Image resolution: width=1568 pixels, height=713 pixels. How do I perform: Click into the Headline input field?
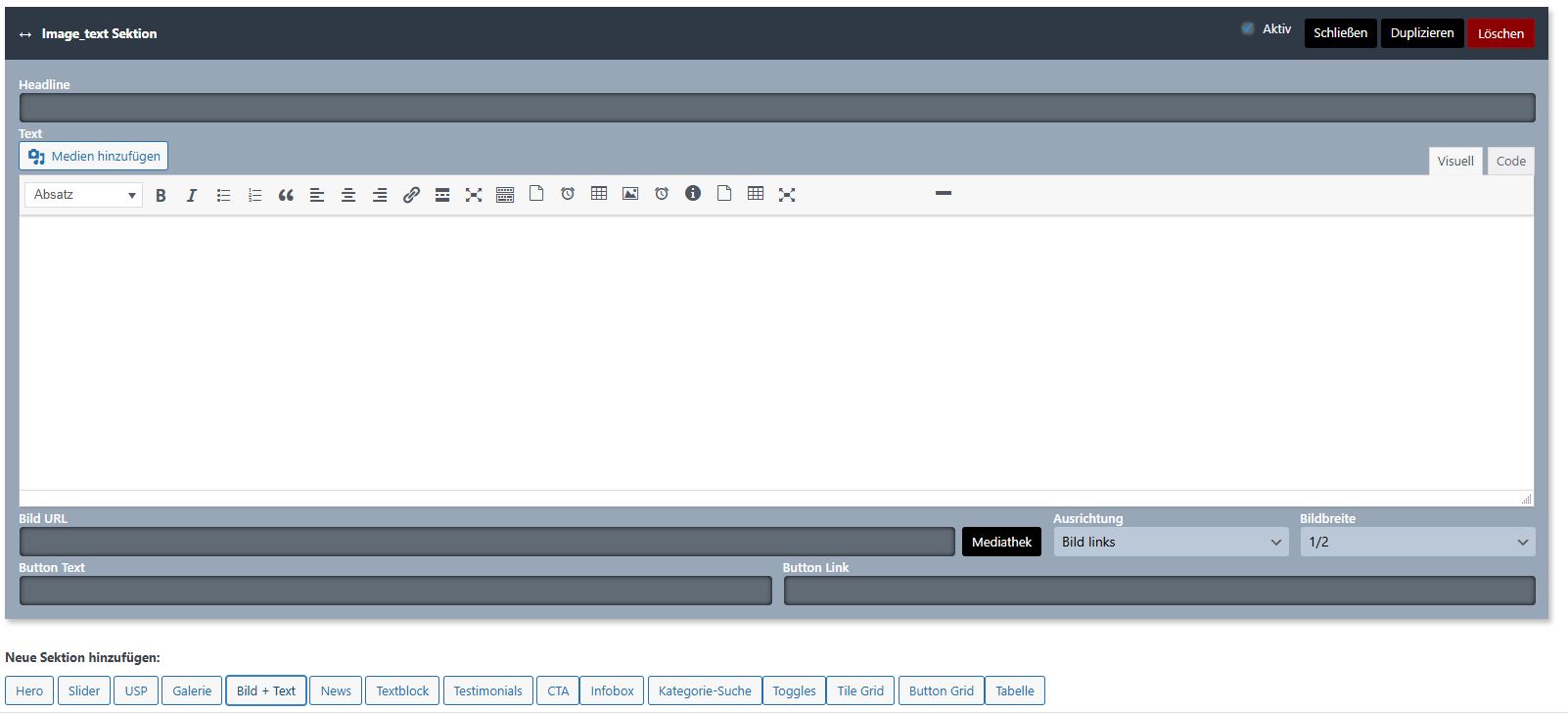[x=776, y=108]
